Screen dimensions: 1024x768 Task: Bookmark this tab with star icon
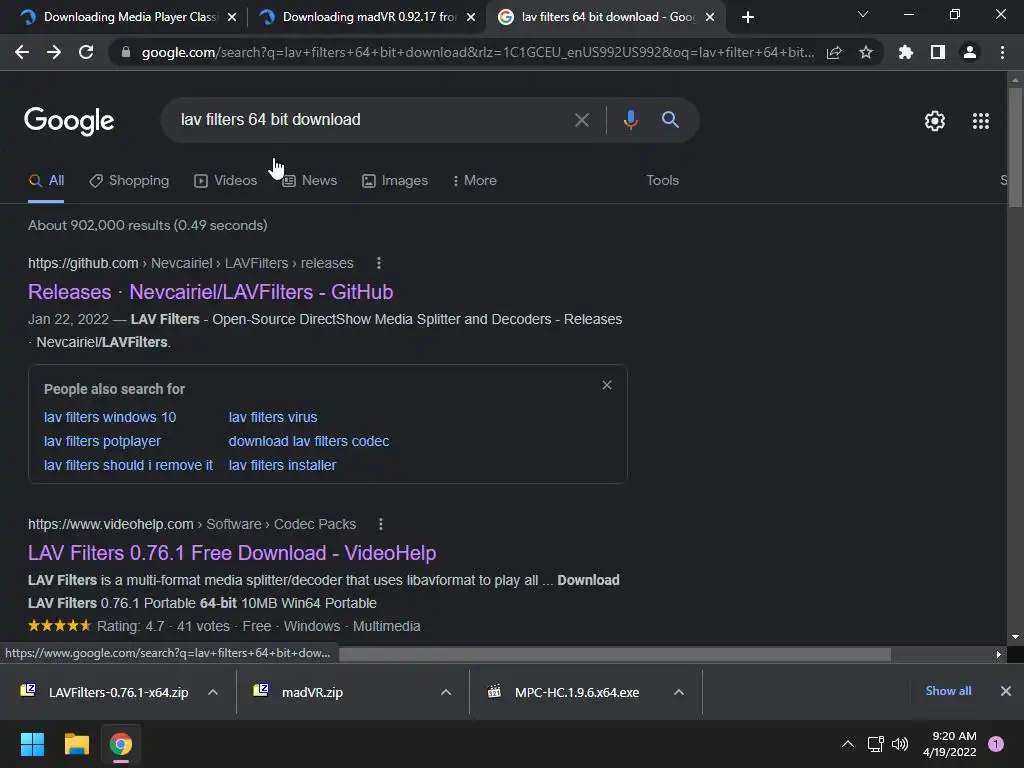point(866,52)
